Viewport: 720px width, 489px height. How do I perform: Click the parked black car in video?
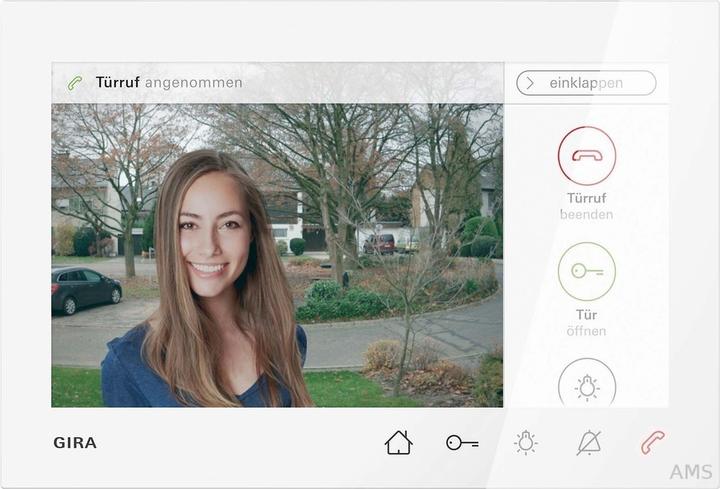click(85, 288)
